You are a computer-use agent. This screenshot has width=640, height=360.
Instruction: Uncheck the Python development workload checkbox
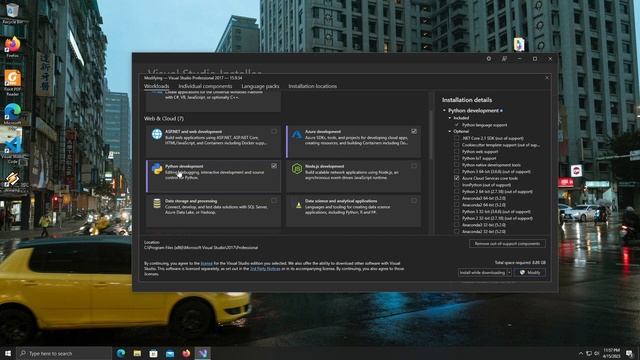click(274, 166)
